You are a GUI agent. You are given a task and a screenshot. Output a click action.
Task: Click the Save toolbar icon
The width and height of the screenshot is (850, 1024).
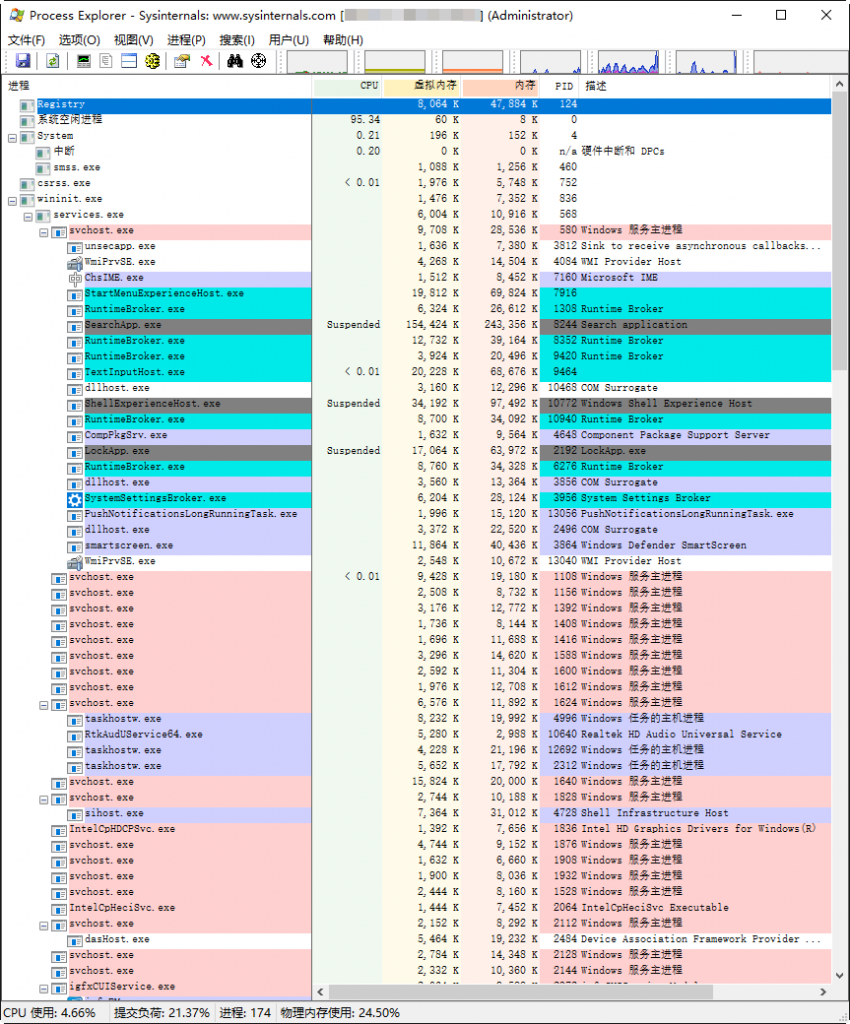pos(23,61)
